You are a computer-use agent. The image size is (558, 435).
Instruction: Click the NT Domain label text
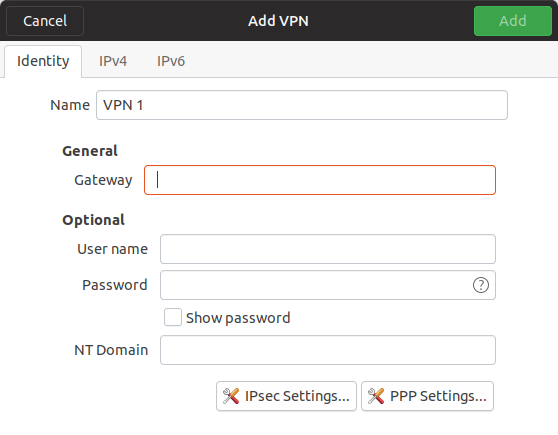[111, 350]
